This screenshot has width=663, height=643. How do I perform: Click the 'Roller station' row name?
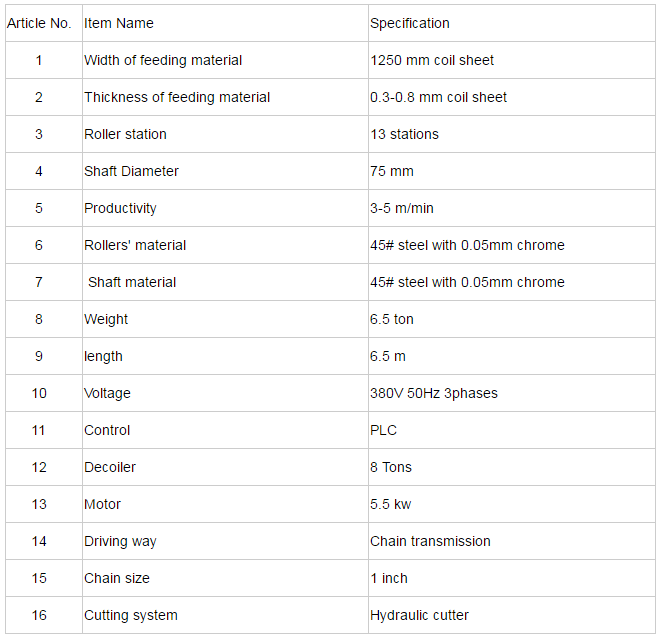125,134
